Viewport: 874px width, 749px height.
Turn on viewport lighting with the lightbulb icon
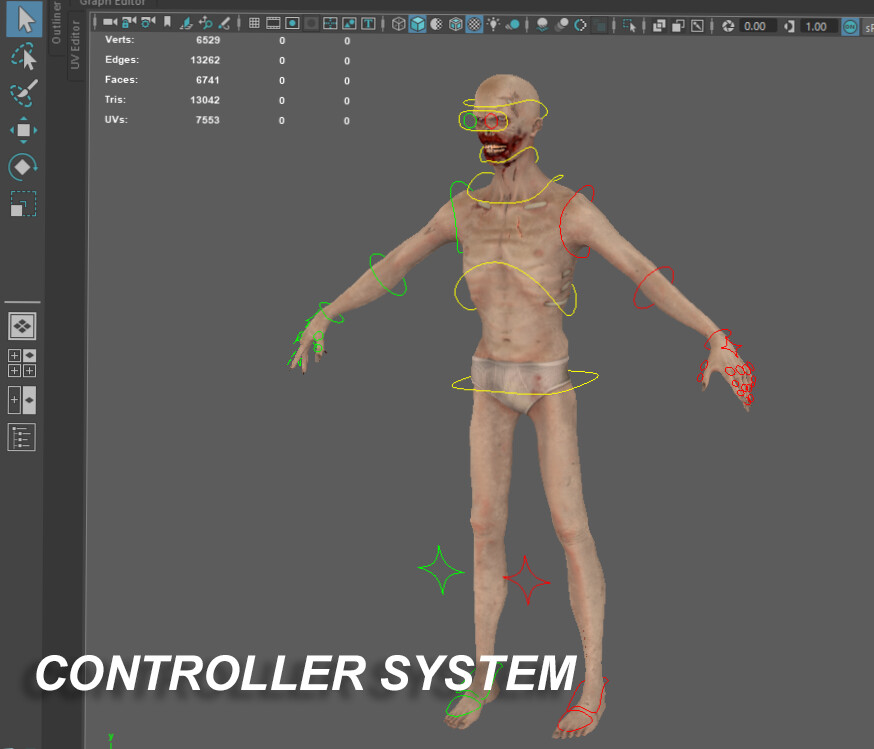click(494, 23)
